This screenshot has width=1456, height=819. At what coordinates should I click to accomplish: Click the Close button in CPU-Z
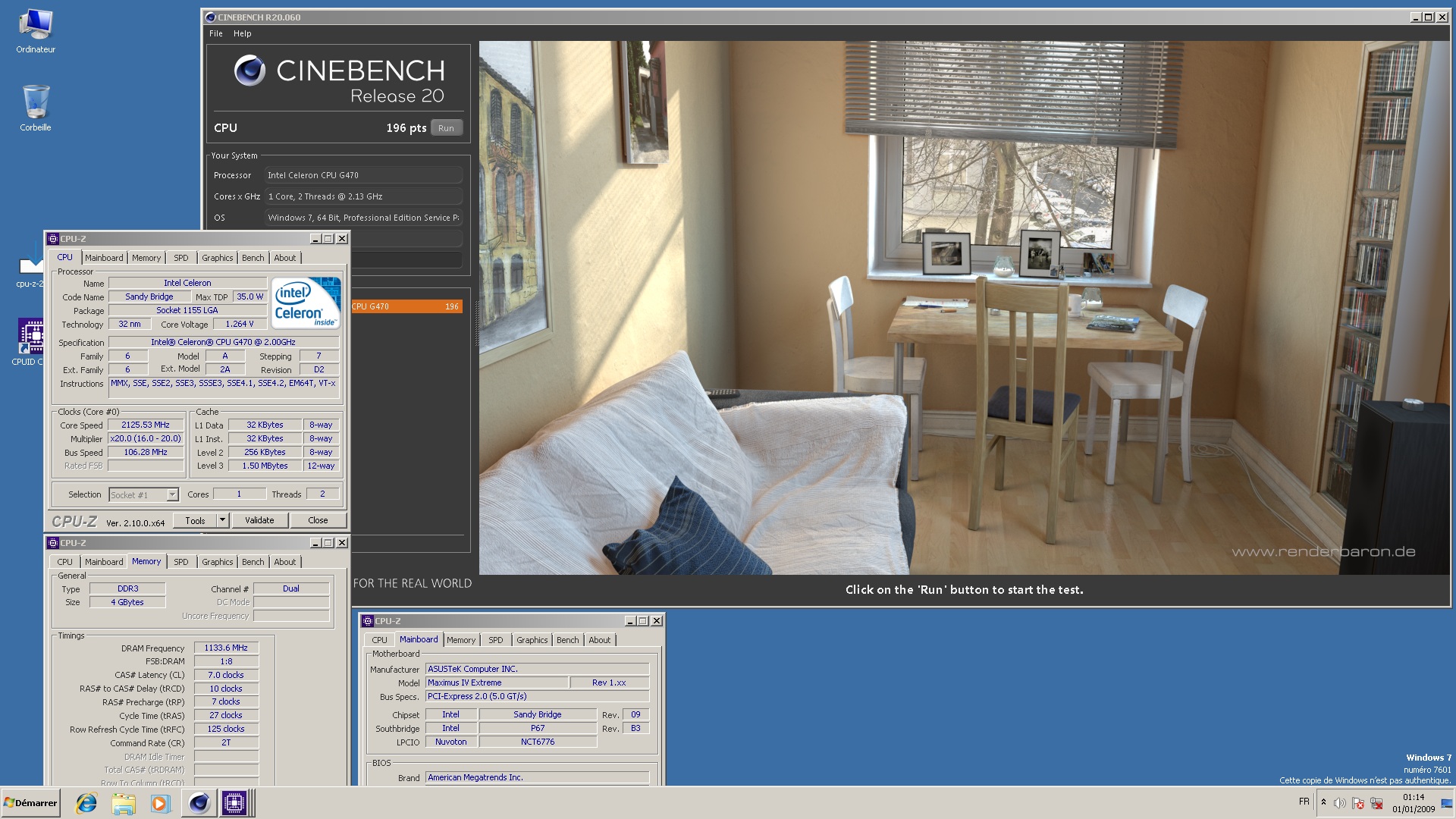pyautogui.click(x=318, y=520)
